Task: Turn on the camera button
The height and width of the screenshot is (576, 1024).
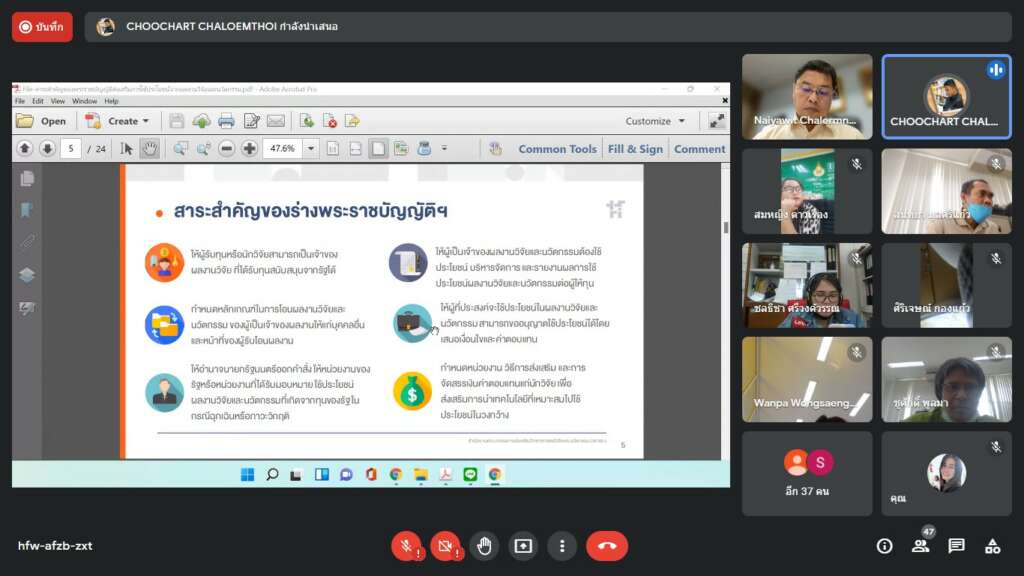Action: 445,546
